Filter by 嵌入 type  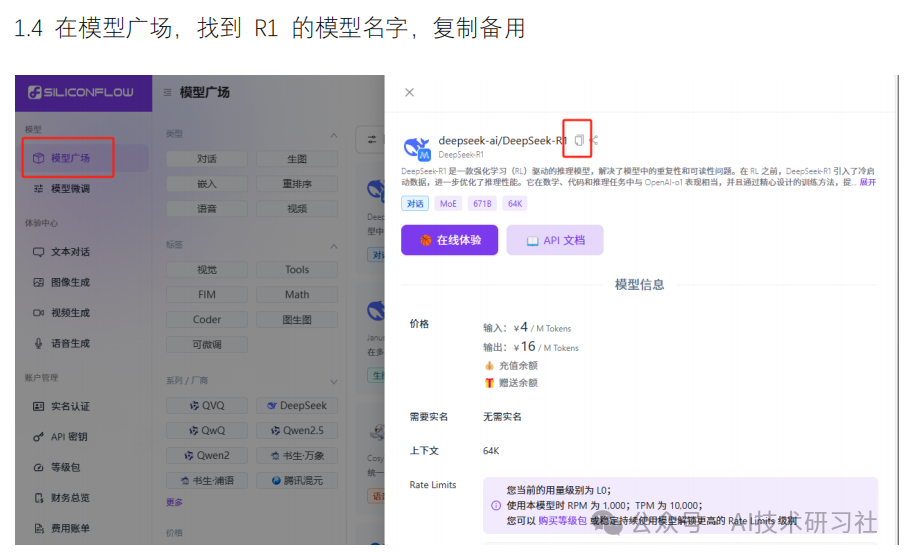(207, 184)
